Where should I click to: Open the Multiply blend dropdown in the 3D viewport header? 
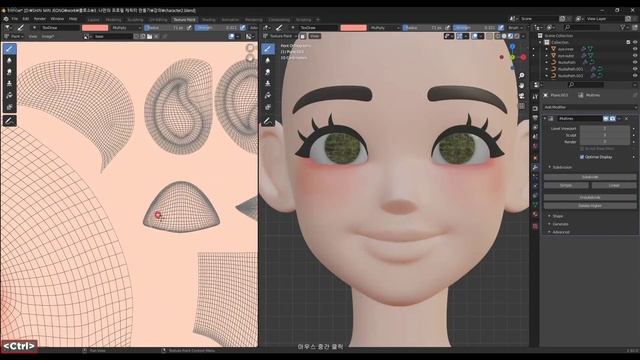pos(384,28)
